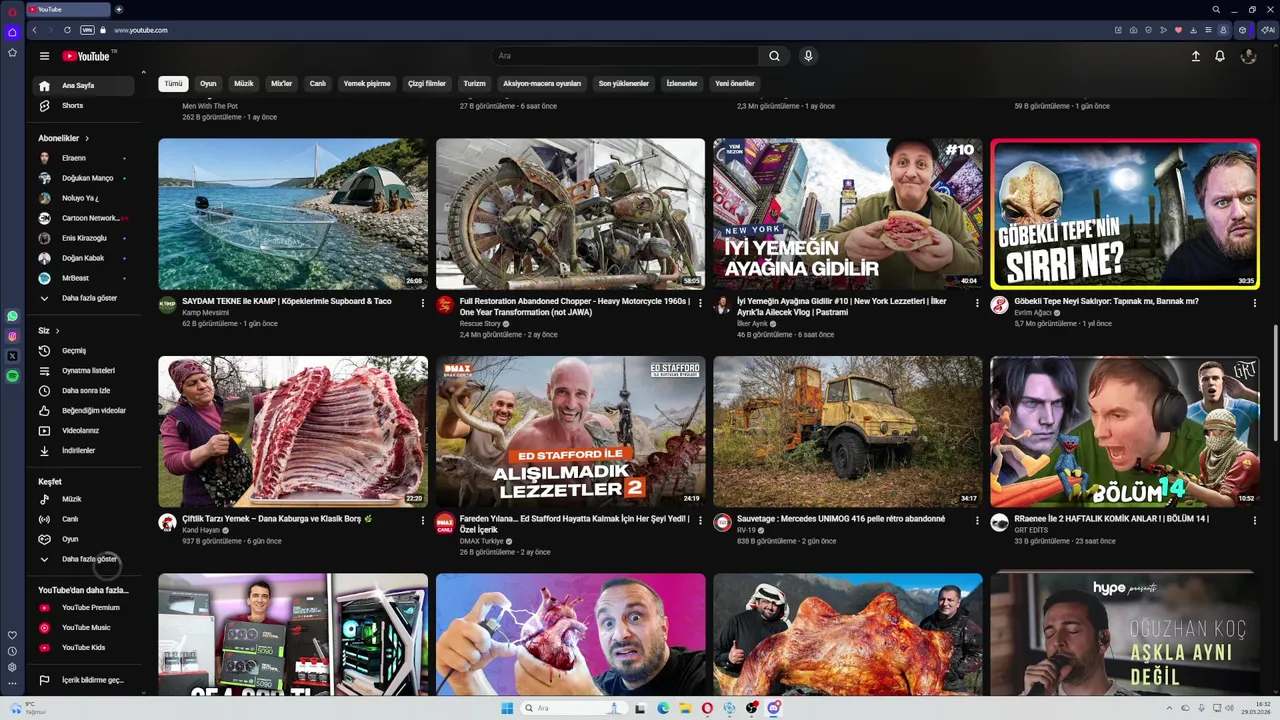Open Opera sidebar bookmarks star icon
This screenshot has width=1280, height=720.
(x=12, y=52)
